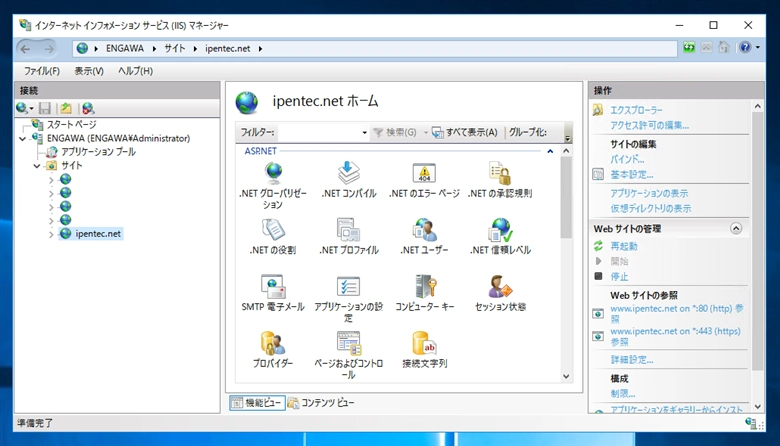Click the help dropdown arrow beside question mark
This screenshot has width=780, height=446.
click(758, 48)
